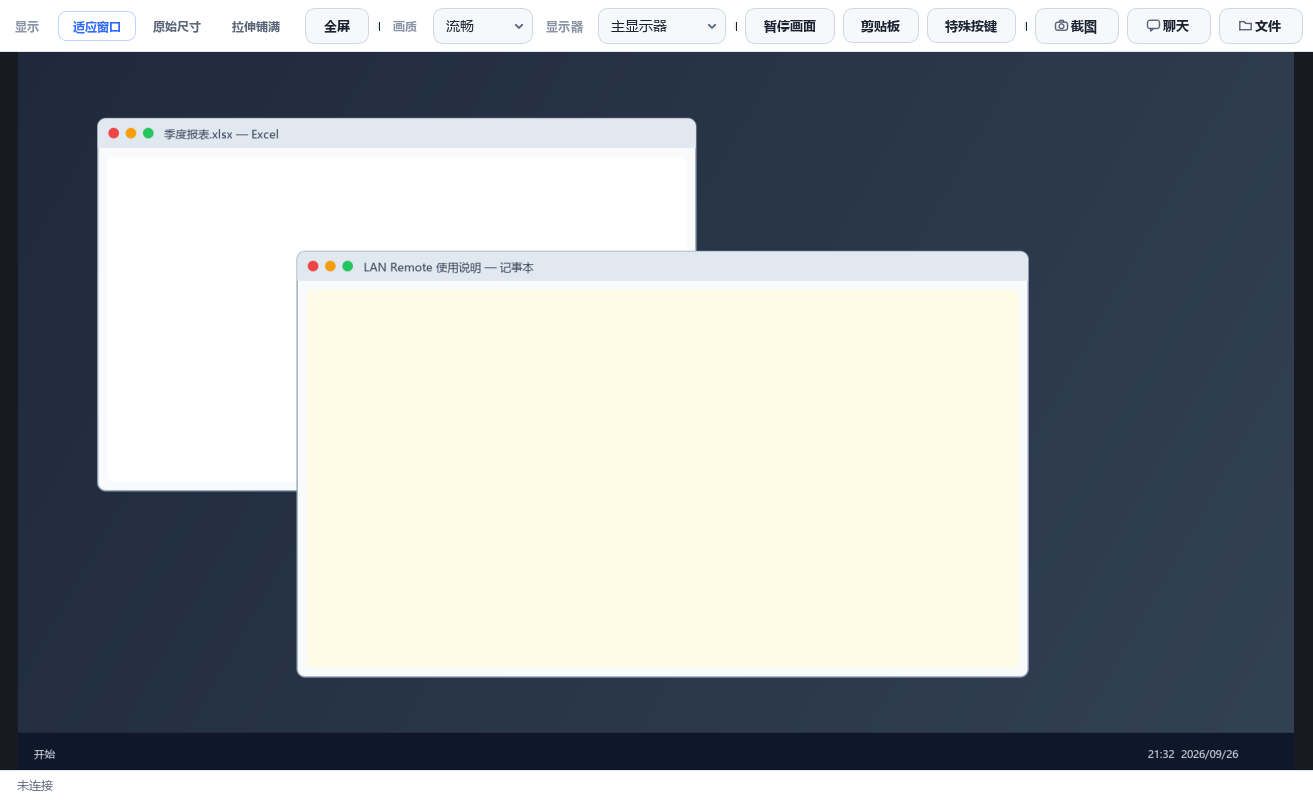This screenshot has width=1313, height=800.
Task: Choose 拉伸铺满 display mode
Action: coord(256,26)
